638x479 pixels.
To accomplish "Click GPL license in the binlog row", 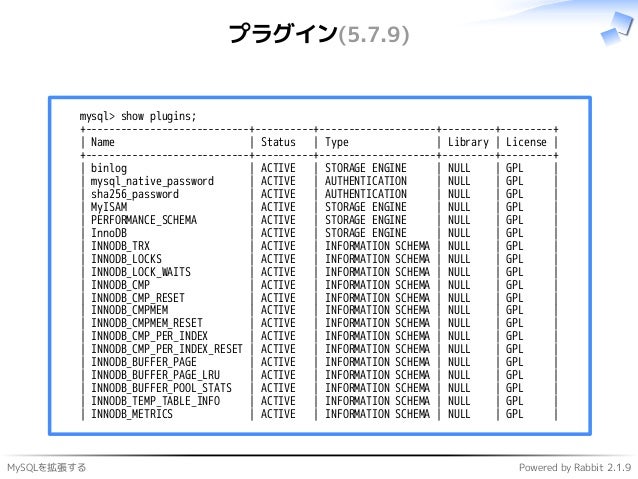I will coord(514,168).
